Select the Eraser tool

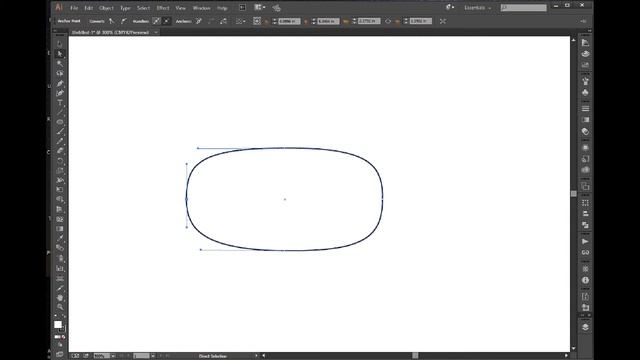pyautogui.click(x=60, y=151)
